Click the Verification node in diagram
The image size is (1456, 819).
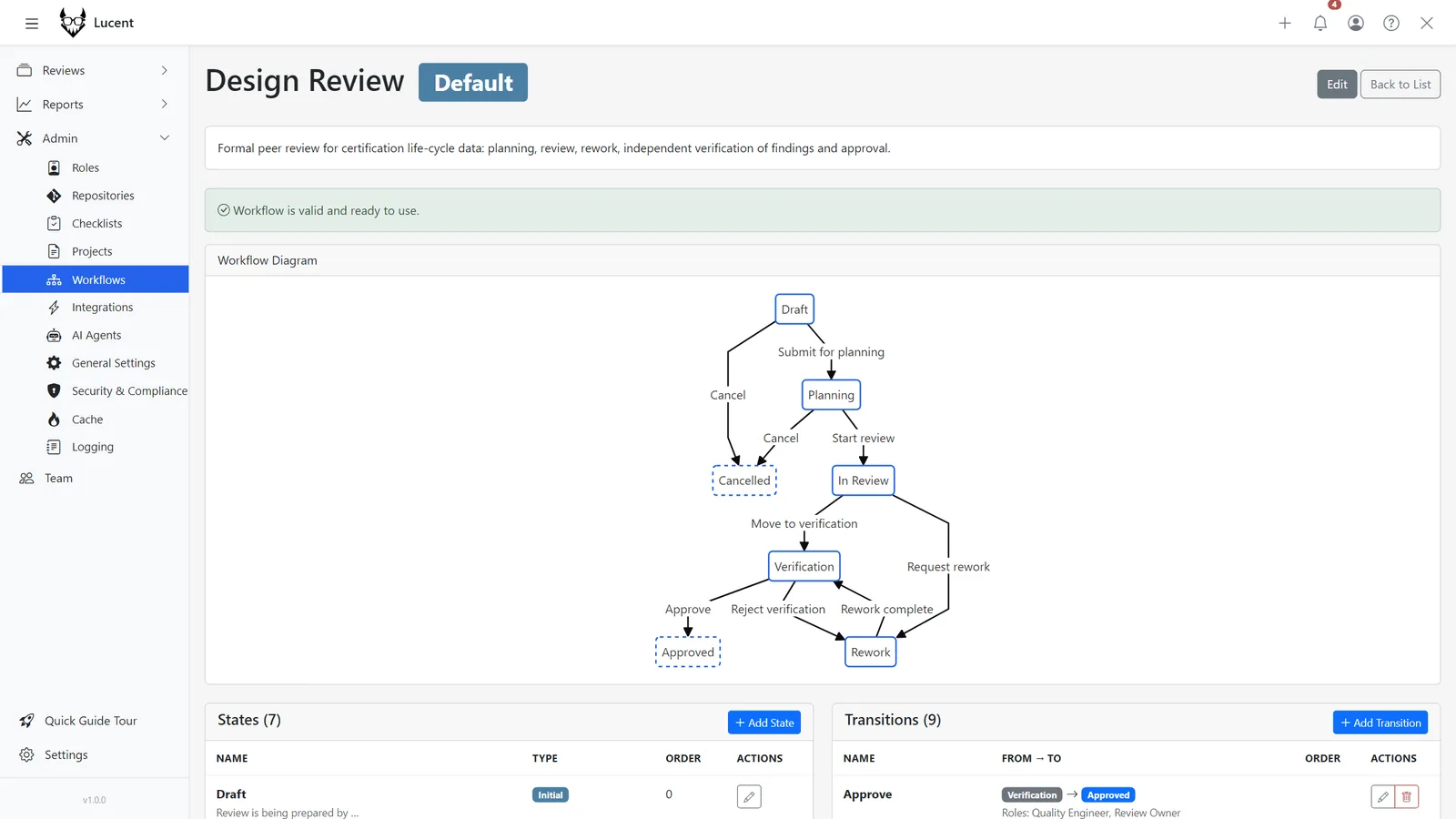(x=804, y=566)
